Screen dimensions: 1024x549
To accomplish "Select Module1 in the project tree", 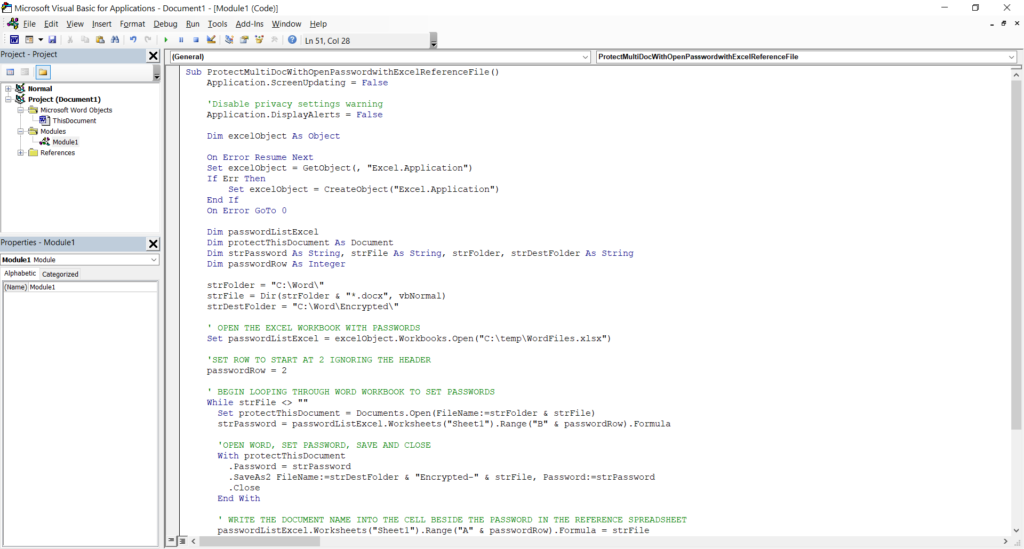I will click(65, 142).
